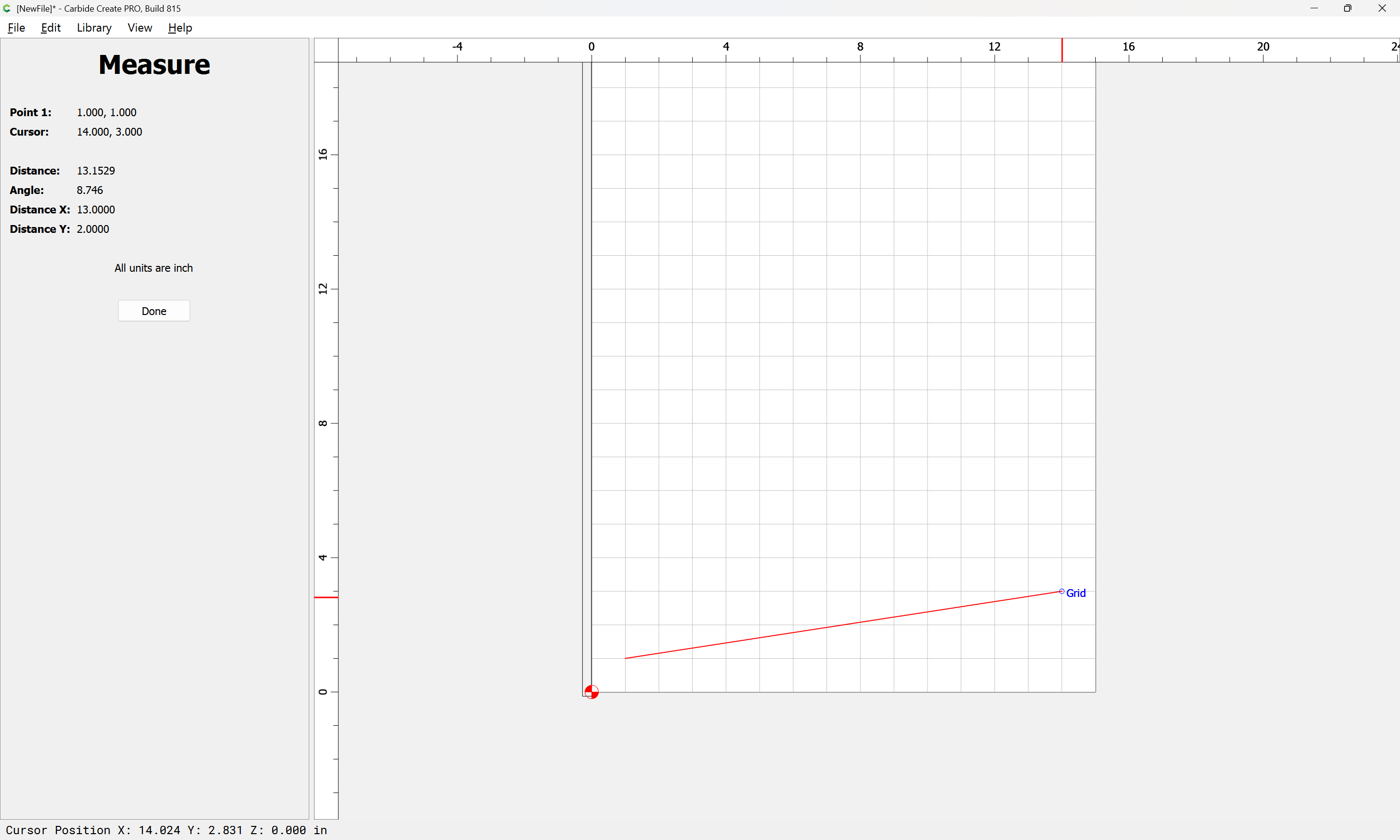The image size is (1400, 840).
Task: Click the Measure heading
Action: [x=154, y=65]
